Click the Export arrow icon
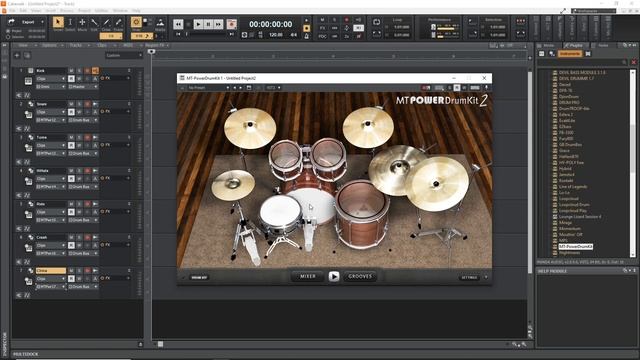 coord(11,22)
